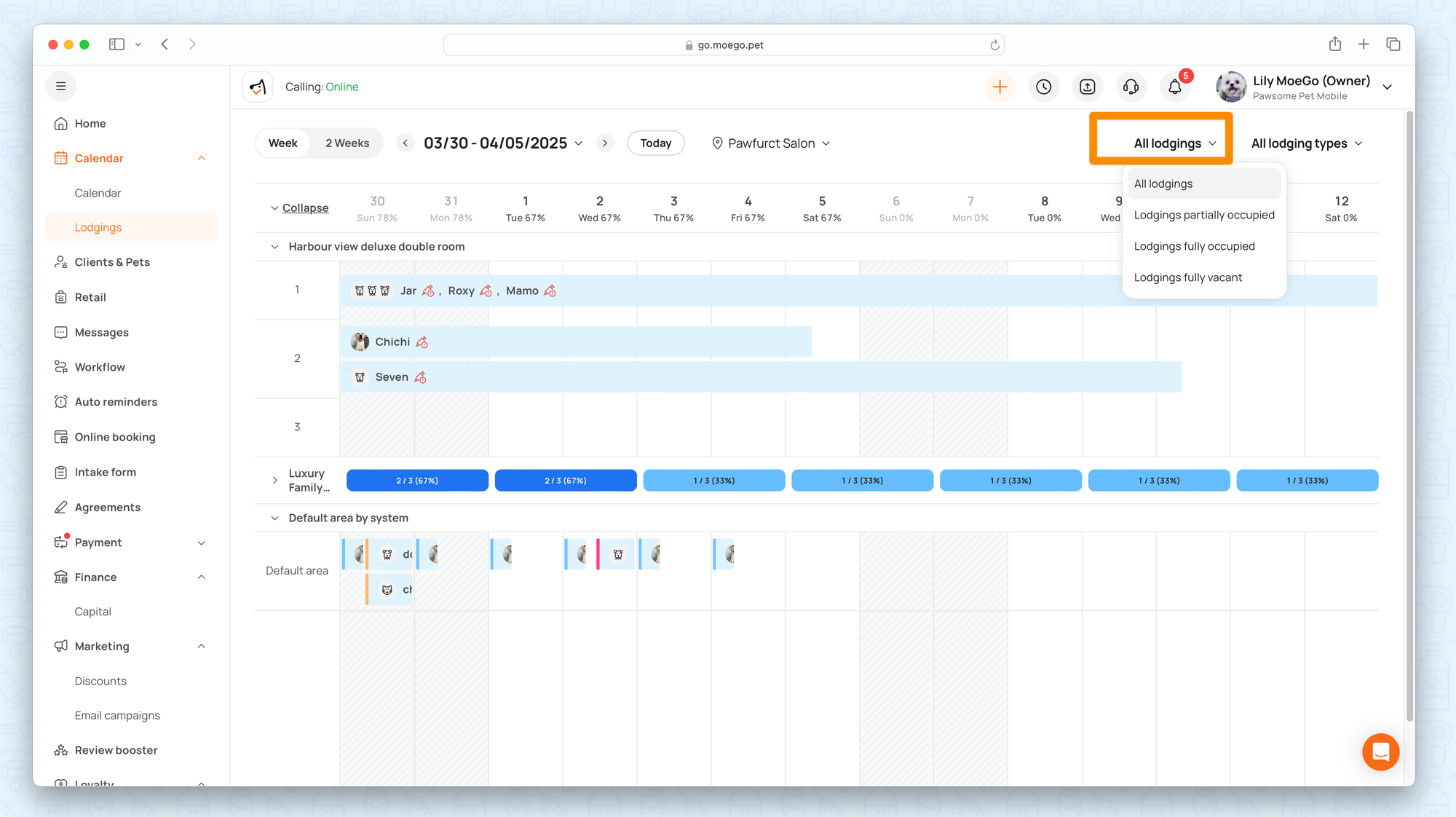Expand the Luxury Family lodging row
Viewport: 1456px width, 817px height.
(274, 481)
